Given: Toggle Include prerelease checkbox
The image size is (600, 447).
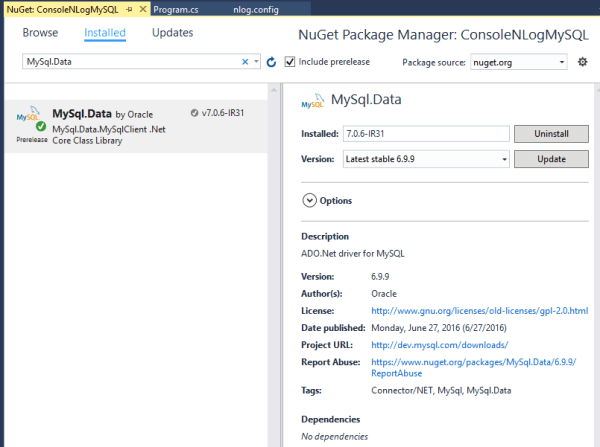Looking at the screenshot, I should (290, 62).
